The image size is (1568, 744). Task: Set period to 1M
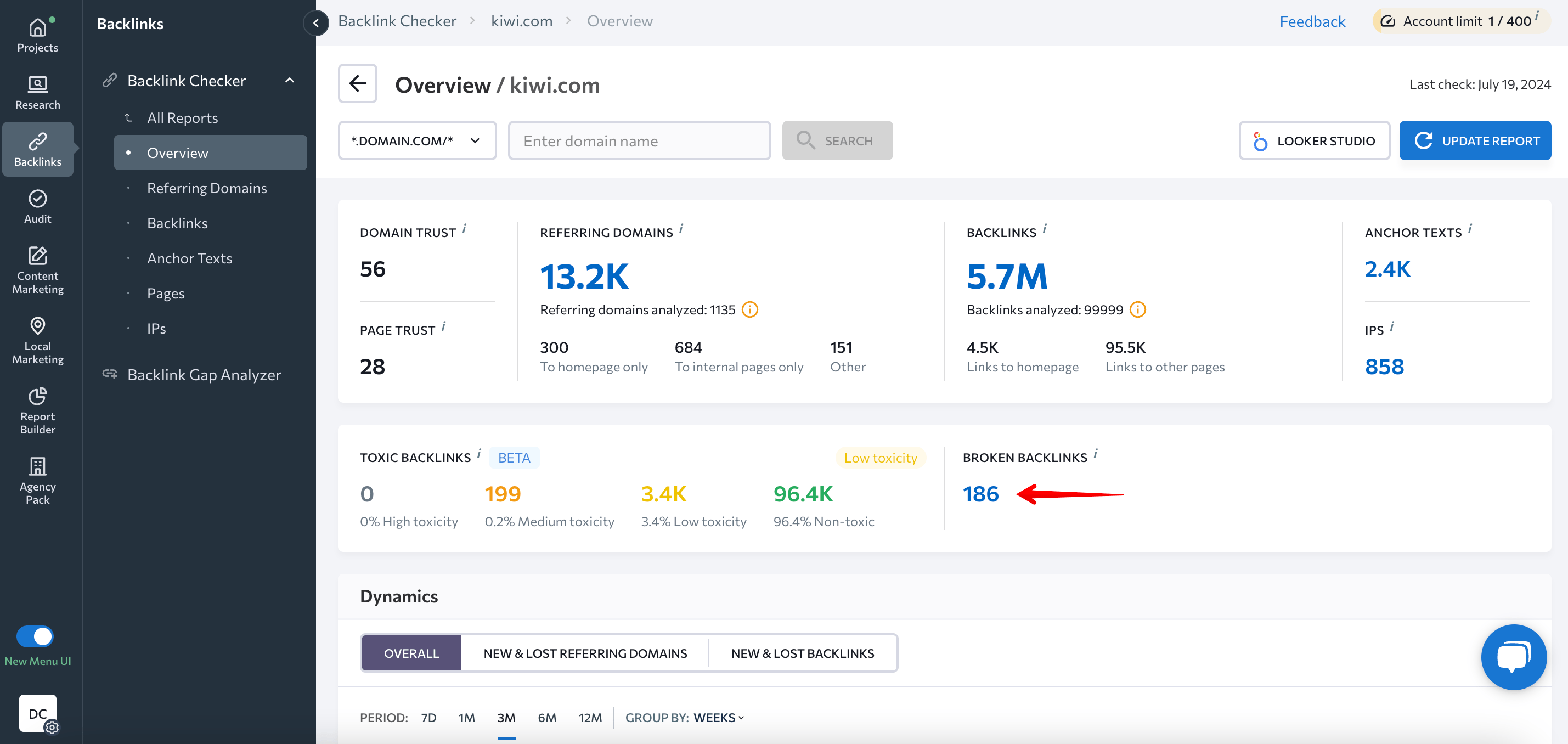(466, 717)
